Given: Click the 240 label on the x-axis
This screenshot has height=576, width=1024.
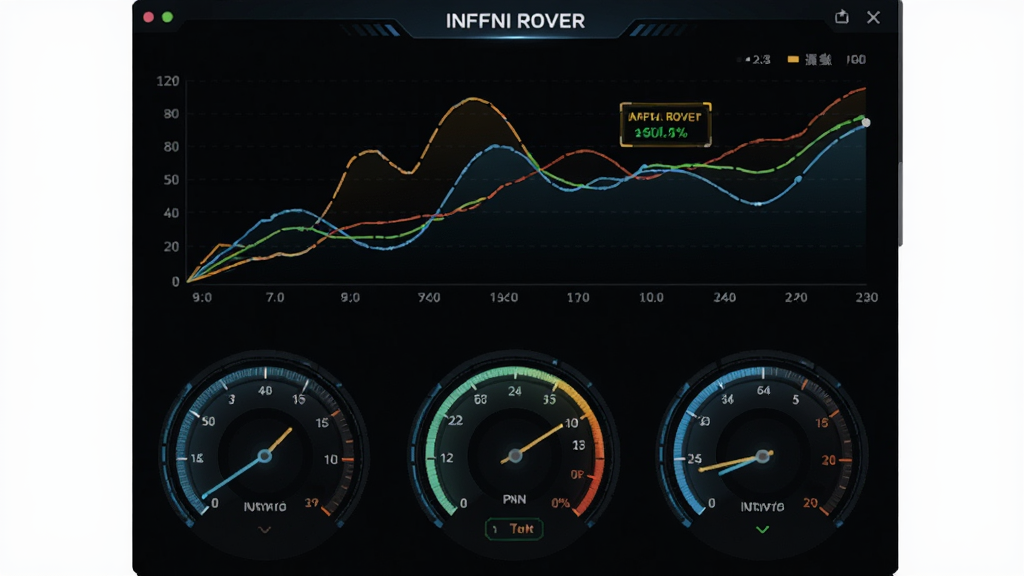Looking at the screenshot, I should (724, 297).
